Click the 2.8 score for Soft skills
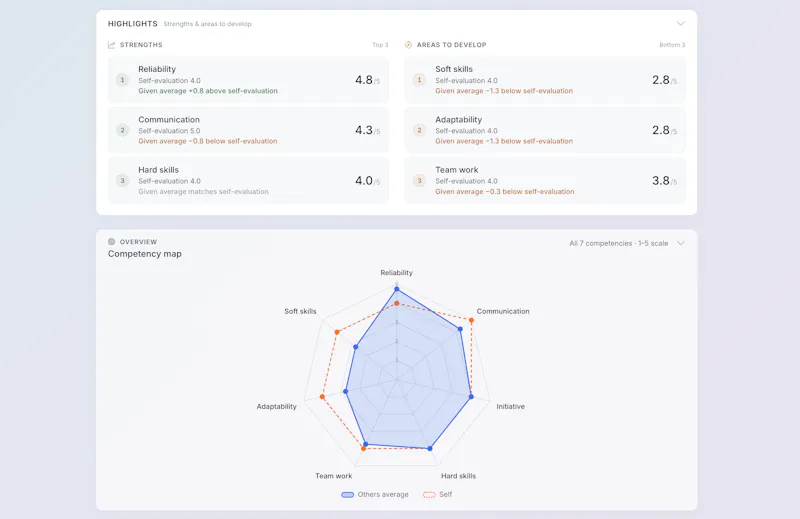 click(x=661, y=80)
